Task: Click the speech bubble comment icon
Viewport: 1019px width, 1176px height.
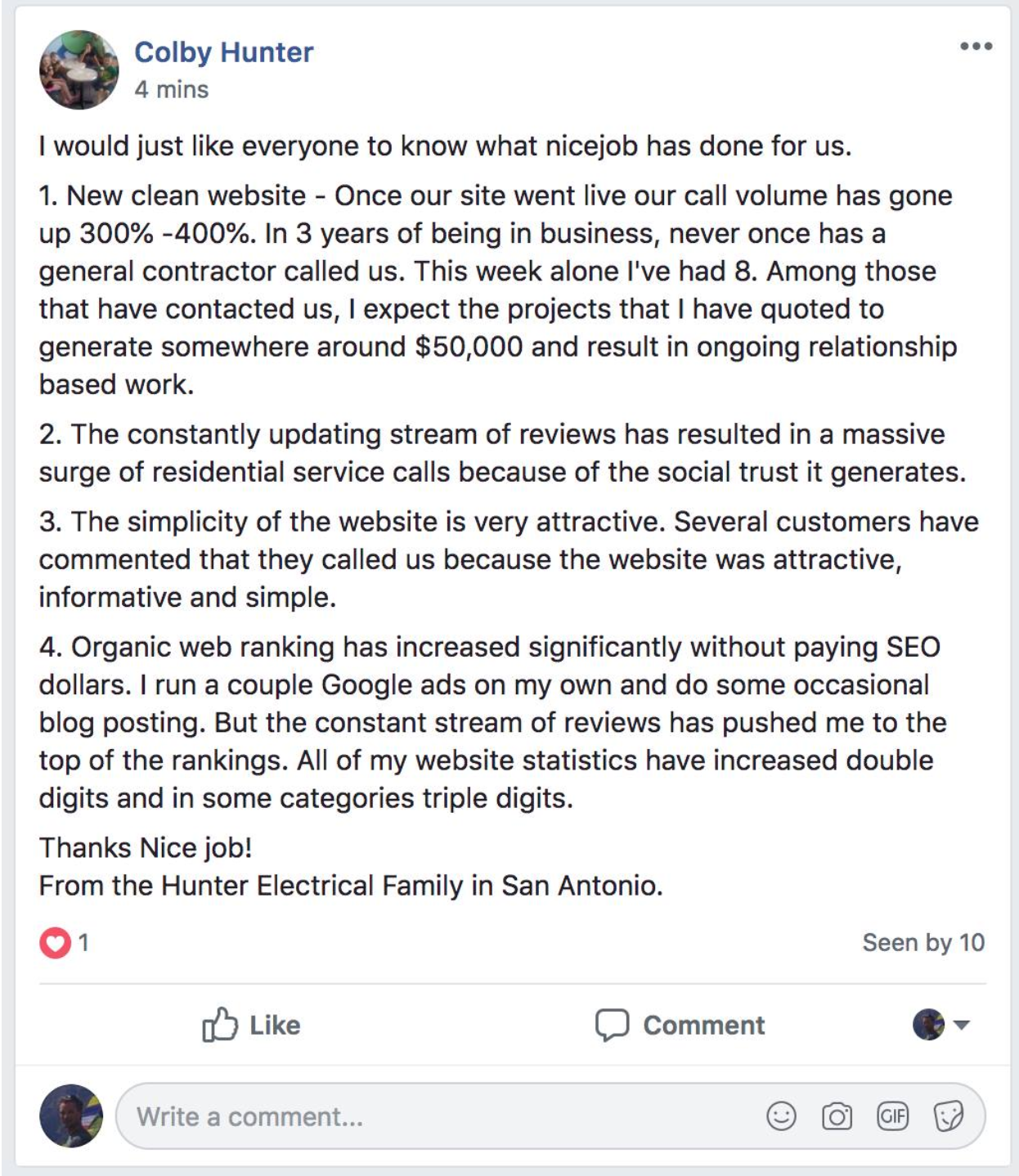Action: pos(612,1026)
